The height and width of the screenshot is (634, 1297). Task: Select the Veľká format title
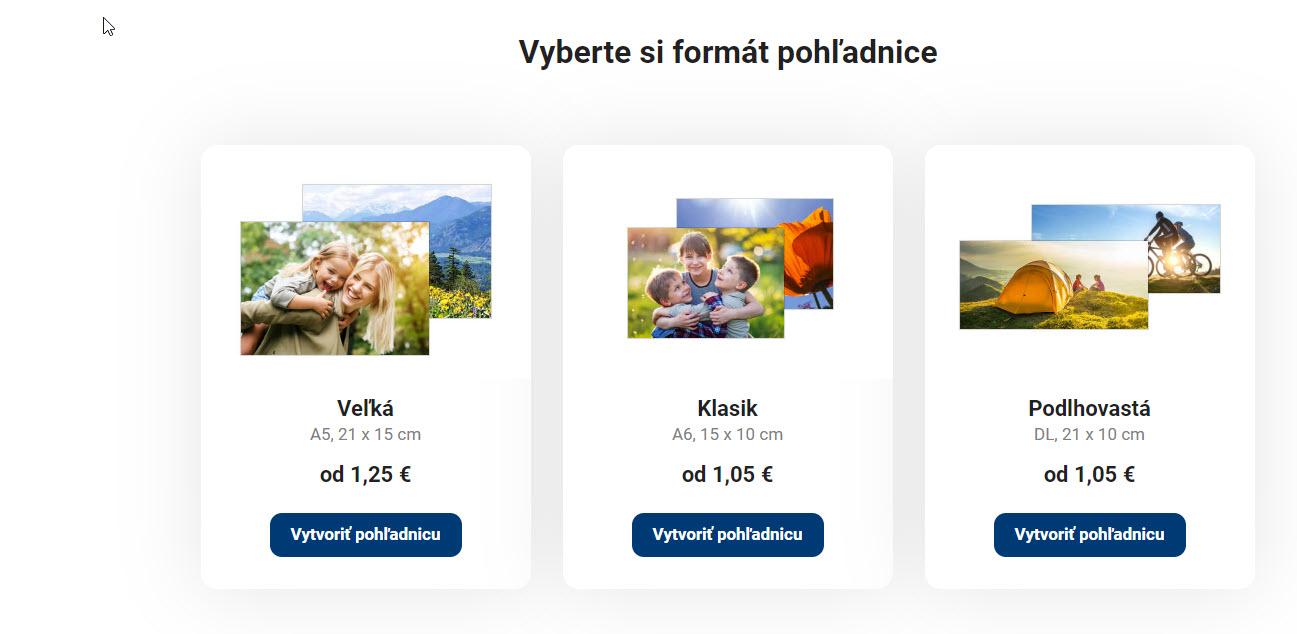coord(365,408)
